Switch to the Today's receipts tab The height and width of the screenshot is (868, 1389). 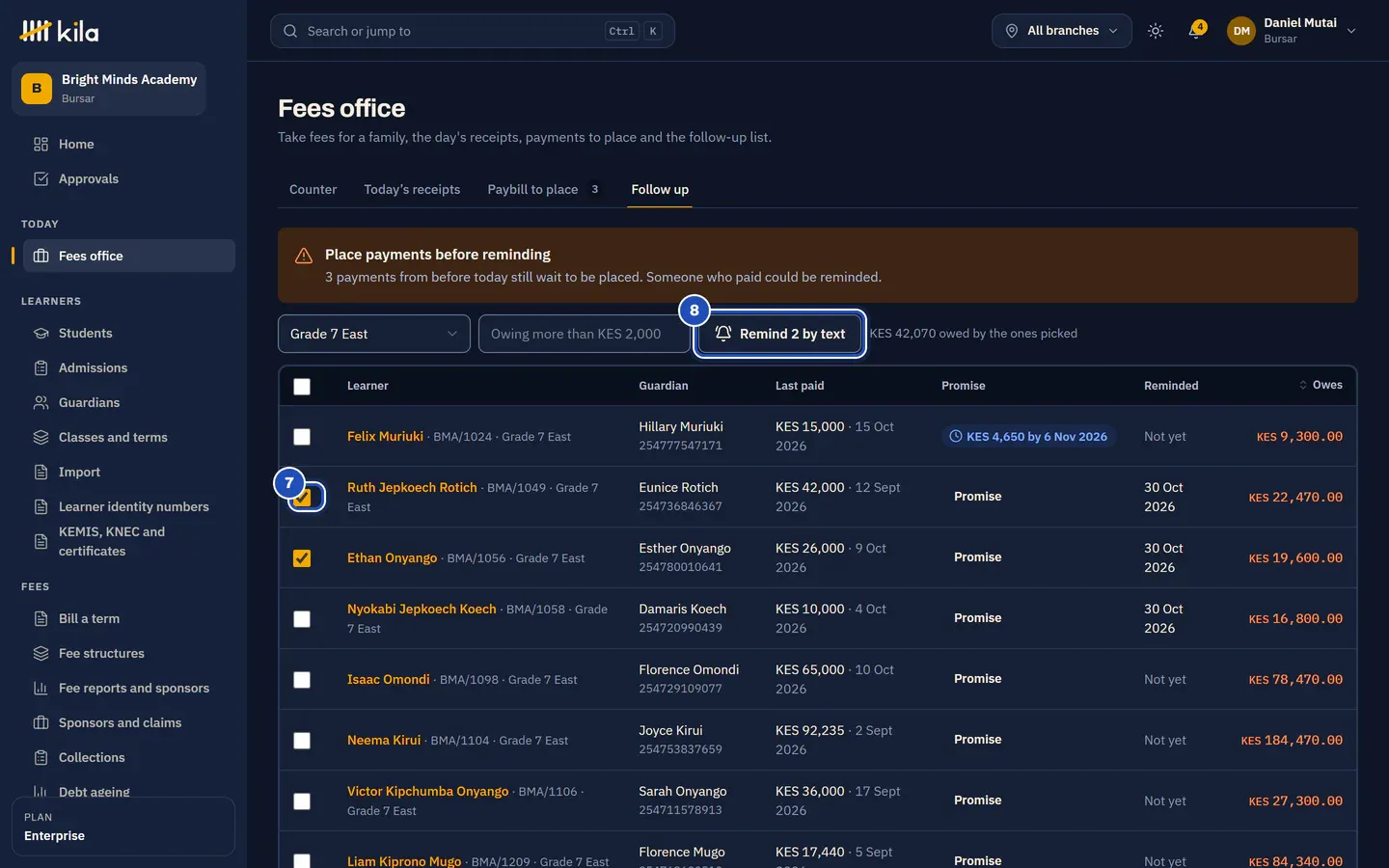click(412, 189)
